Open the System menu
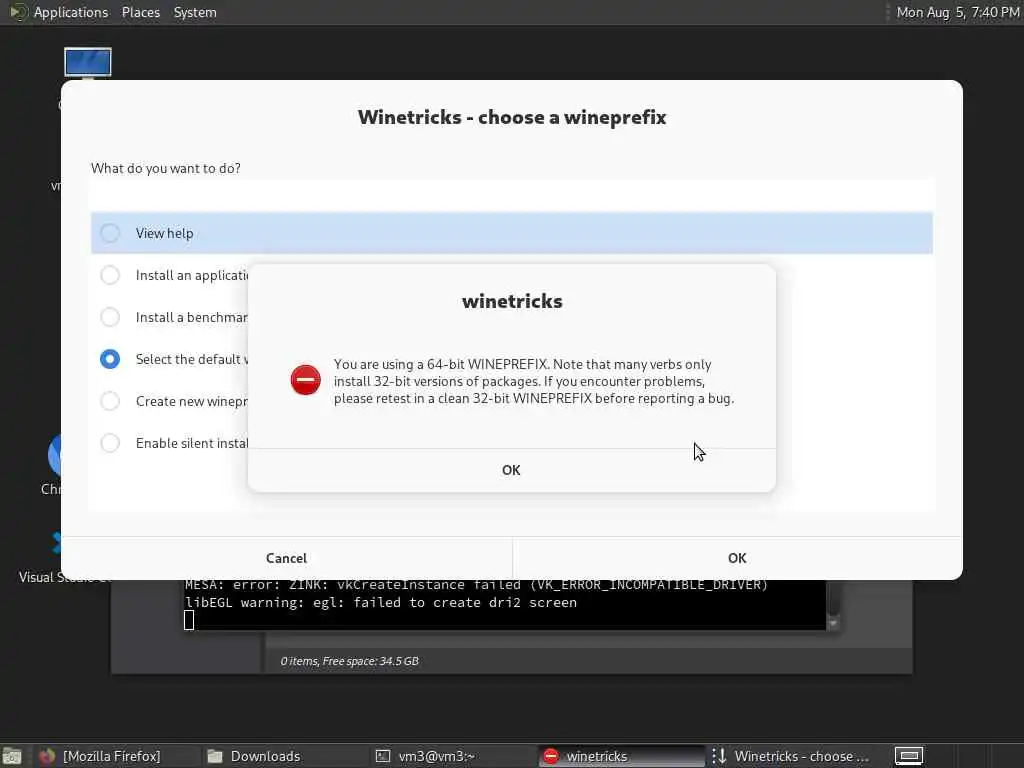1024x768 pixels. [x=195, y=12]
